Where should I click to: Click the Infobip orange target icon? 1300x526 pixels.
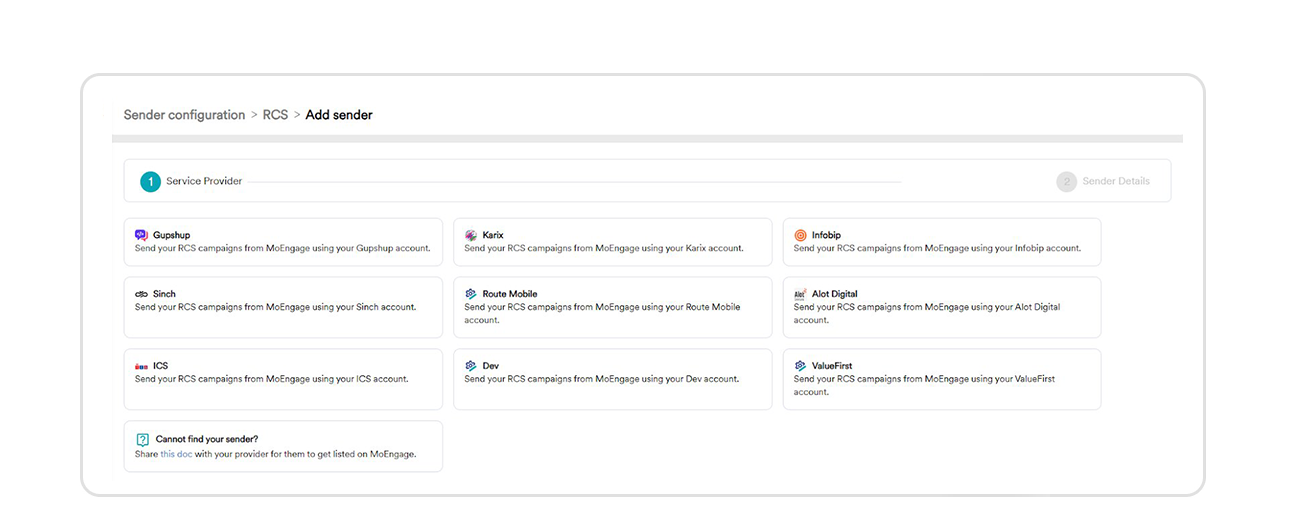point(800,235)
